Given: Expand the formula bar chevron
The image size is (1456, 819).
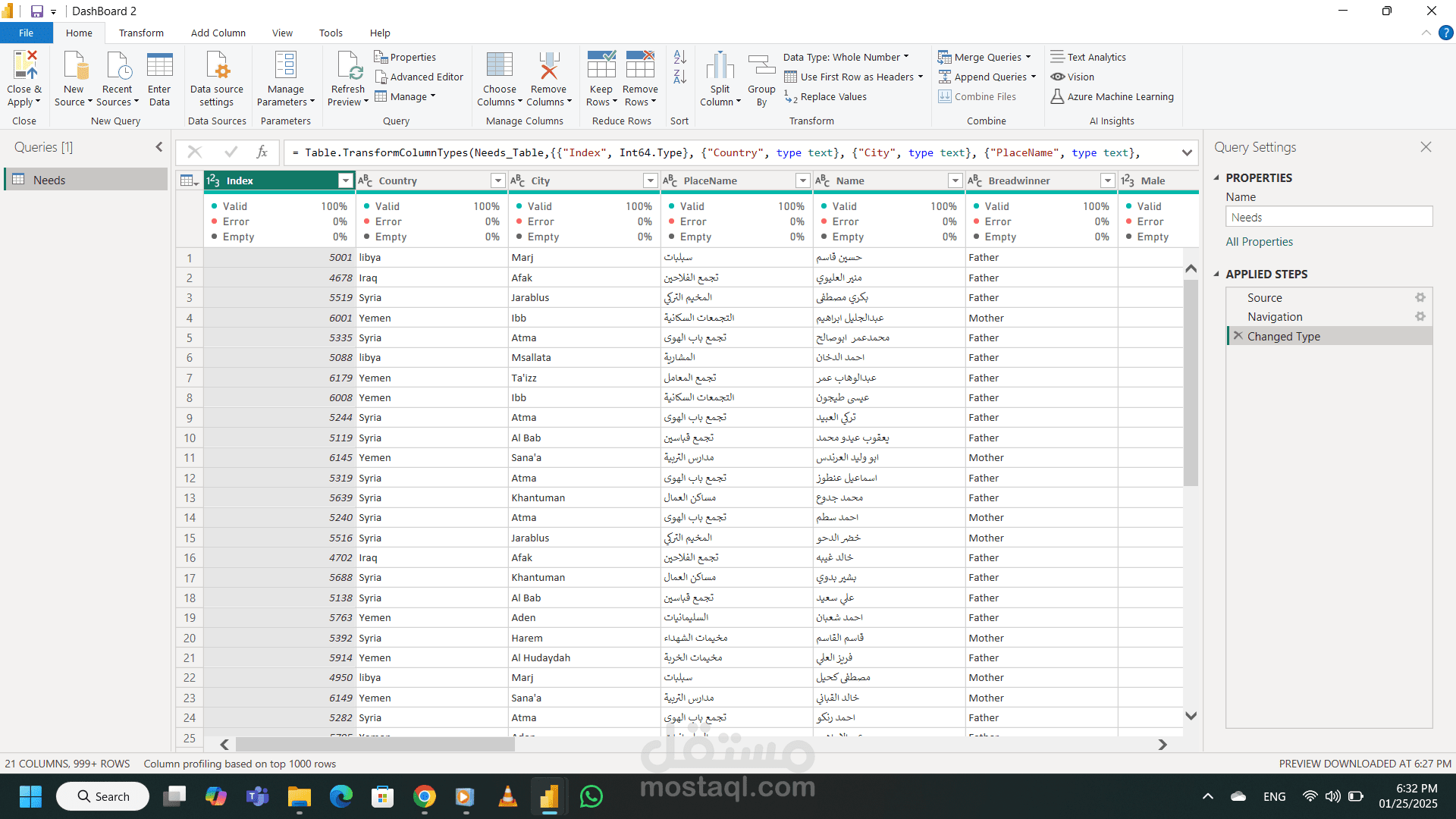Looking at the screenshot, I should 1186,152.
